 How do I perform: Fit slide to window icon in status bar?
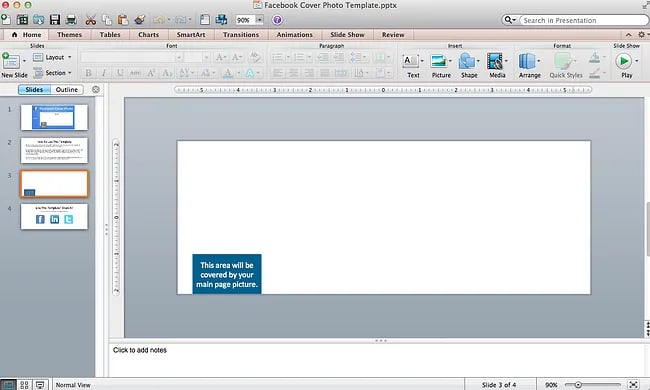click(633, 385)
